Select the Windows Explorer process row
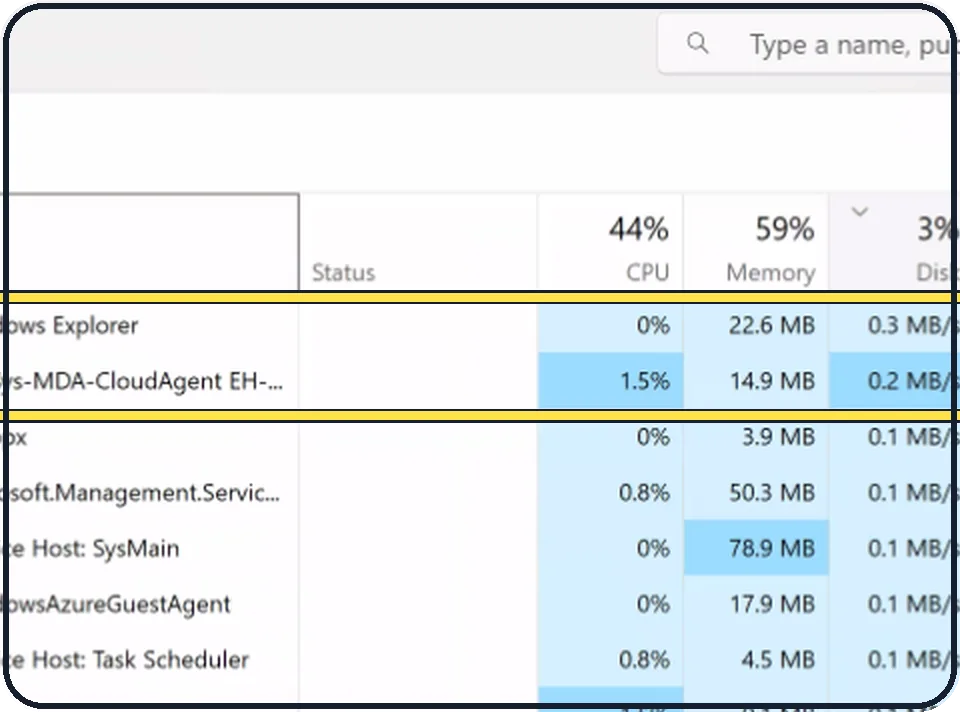This screenshot has width=960, height=712. pos(478,325)
